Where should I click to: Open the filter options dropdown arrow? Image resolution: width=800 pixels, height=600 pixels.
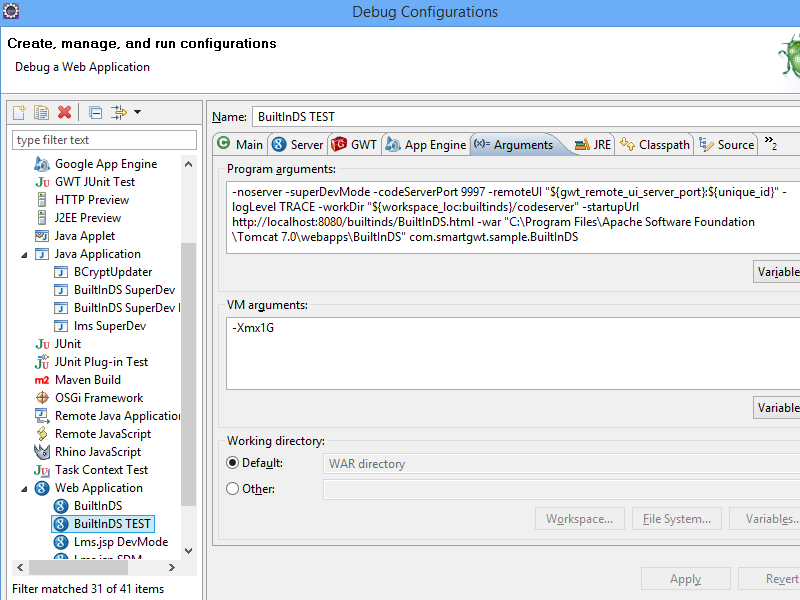(137, 112)
